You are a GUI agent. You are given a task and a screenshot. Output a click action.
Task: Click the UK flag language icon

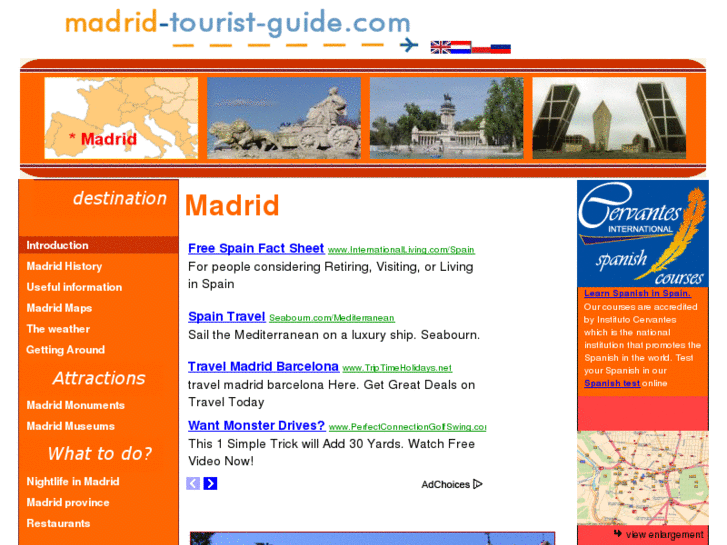440,47
